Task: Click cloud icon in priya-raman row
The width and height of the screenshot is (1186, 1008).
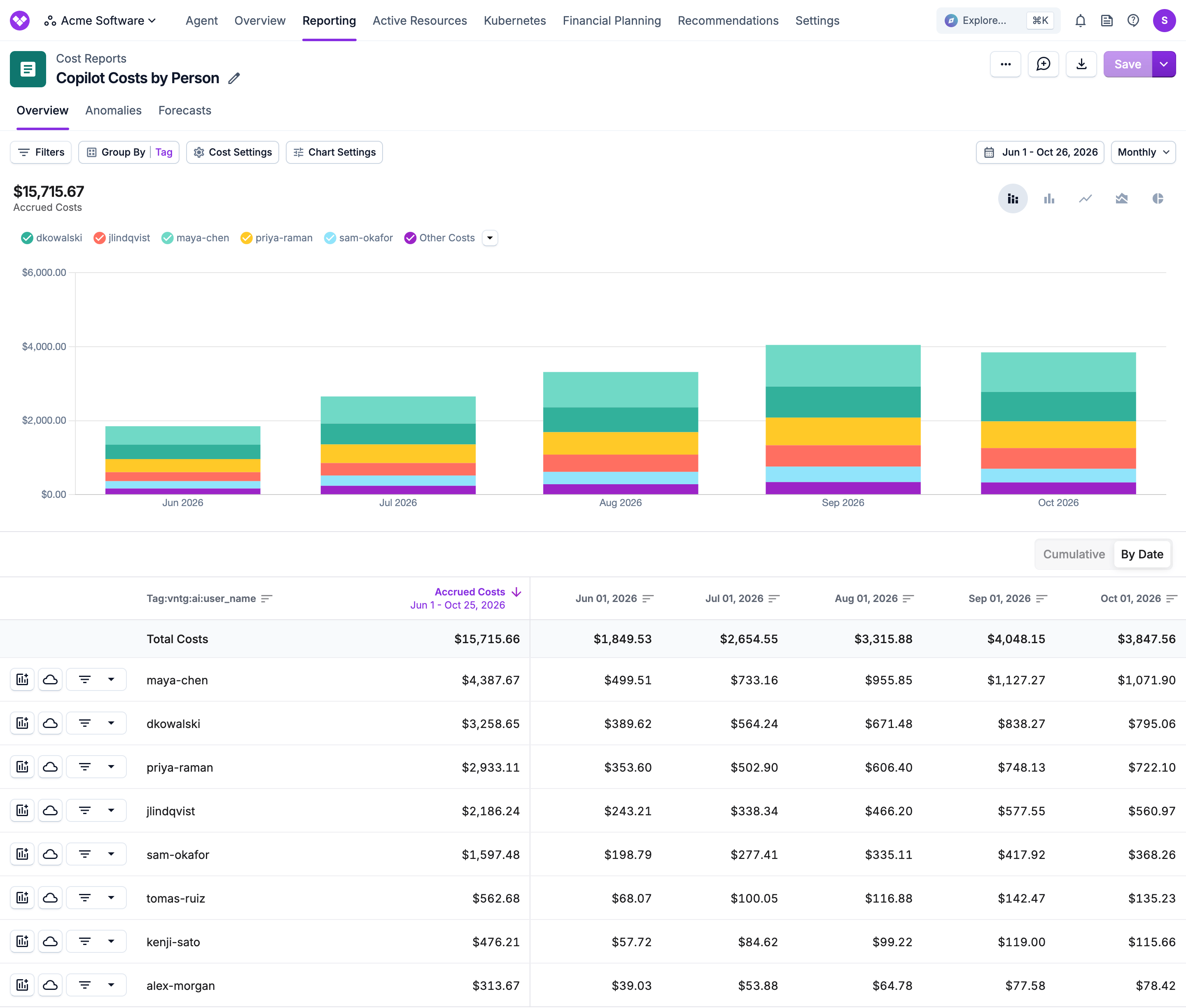Action: [x=50, y=767]
